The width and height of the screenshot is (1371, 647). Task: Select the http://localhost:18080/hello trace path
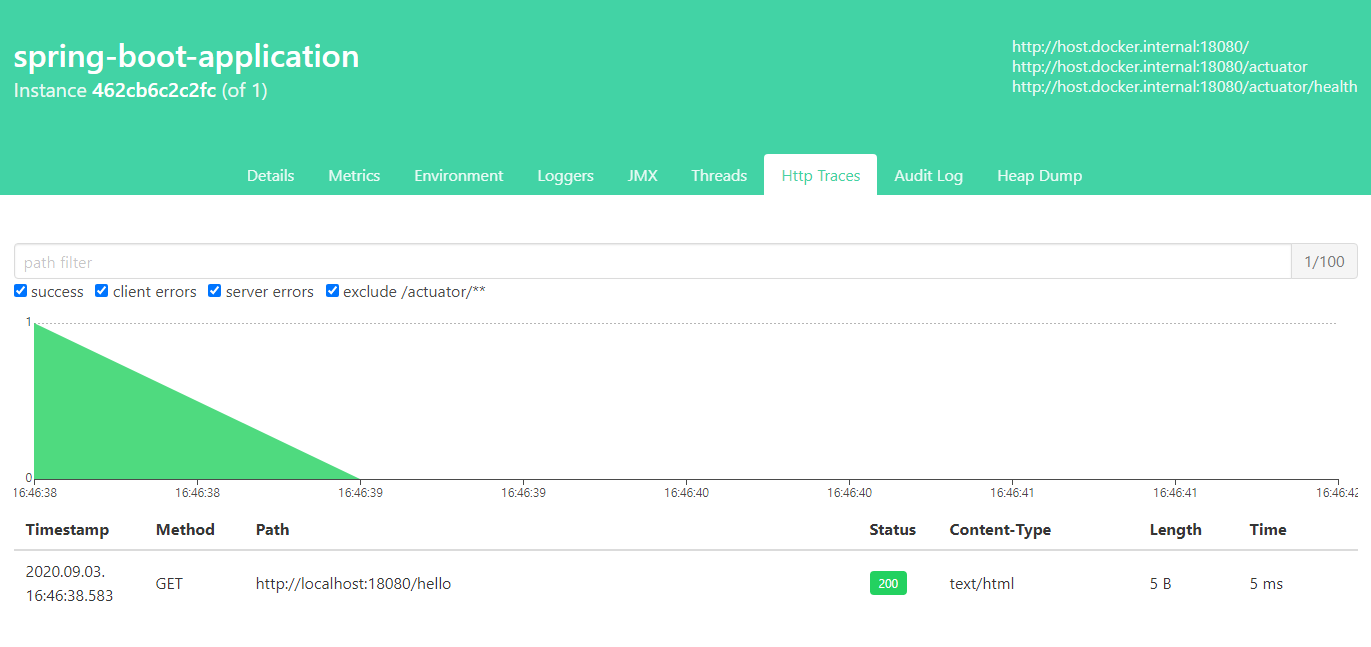(x=354, y=584)
